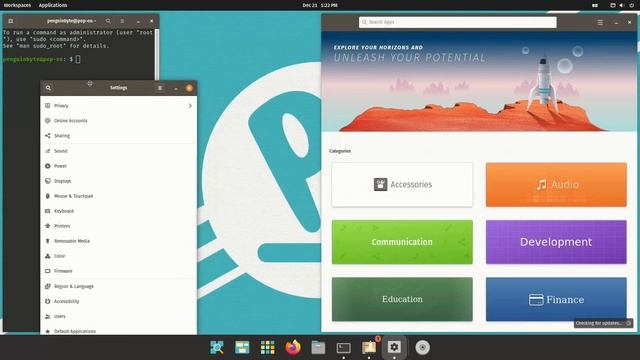Select Removable Media in the Settings sidebar
The image size is (640, 360).
(118, 241)
